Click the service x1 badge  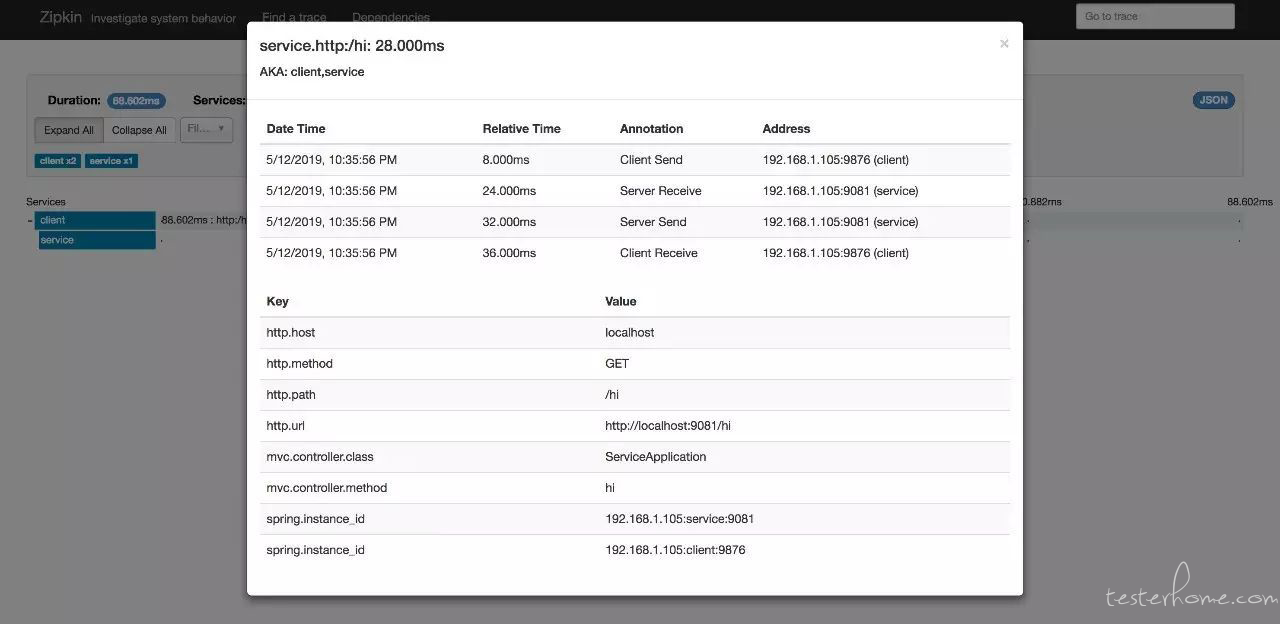111,161
